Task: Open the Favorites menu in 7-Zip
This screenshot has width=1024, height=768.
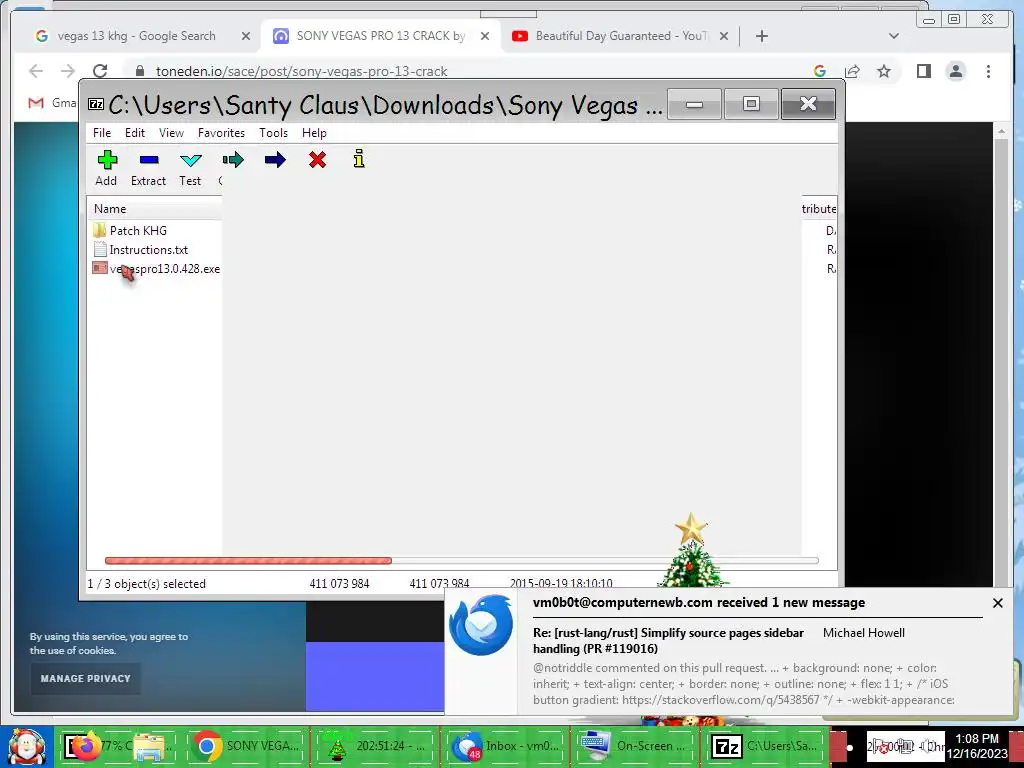Action: [221, 133]
